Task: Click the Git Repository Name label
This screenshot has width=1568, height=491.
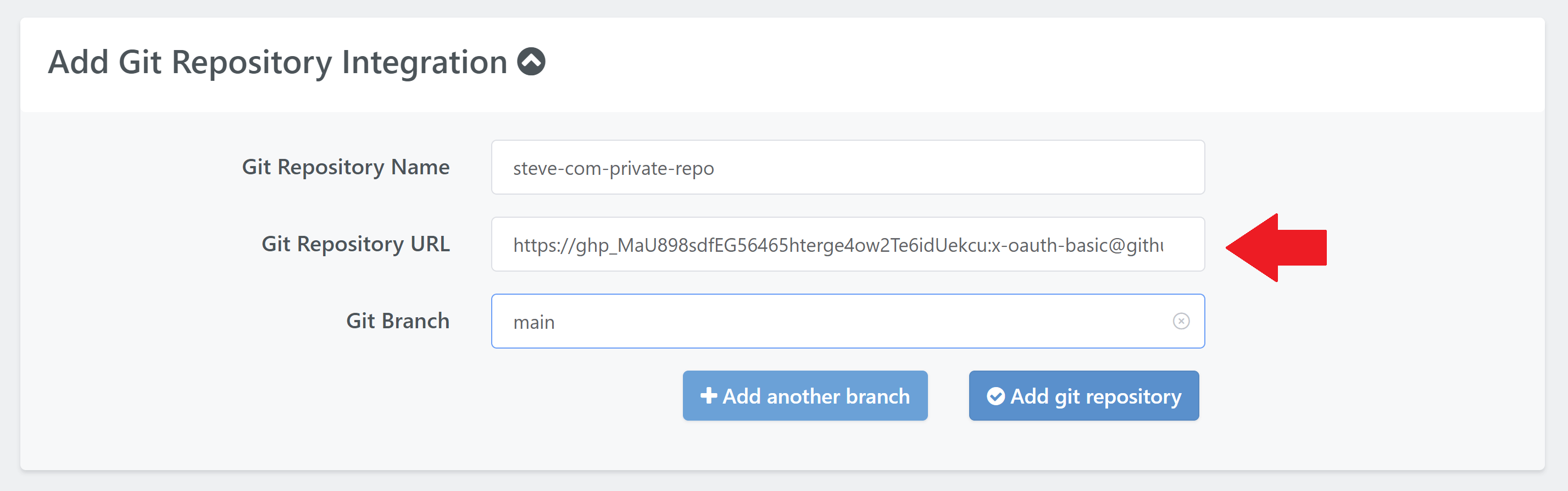Action: [x=346, y=167]
